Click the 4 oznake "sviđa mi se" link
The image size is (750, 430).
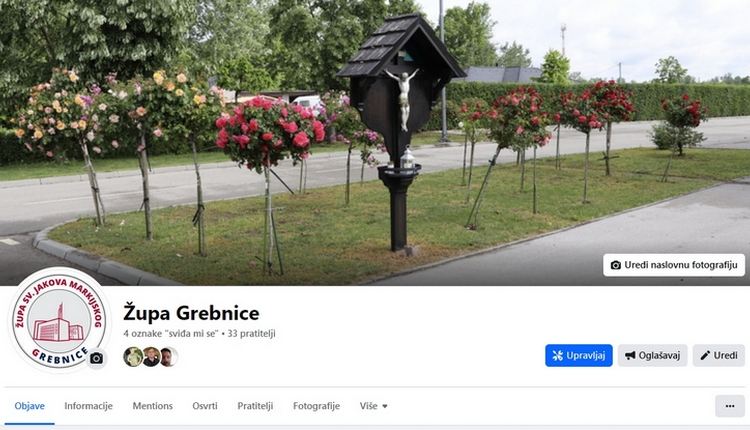(x=171, y=333)
